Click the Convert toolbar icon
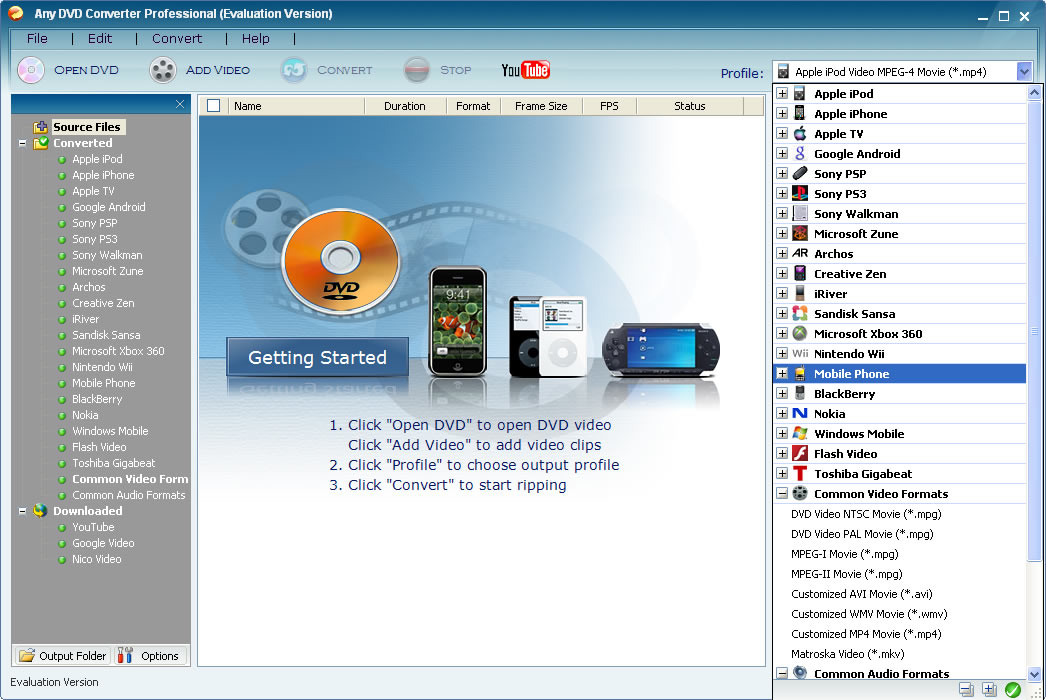This screenshot has height=700, width=1046. pos(294,70)
